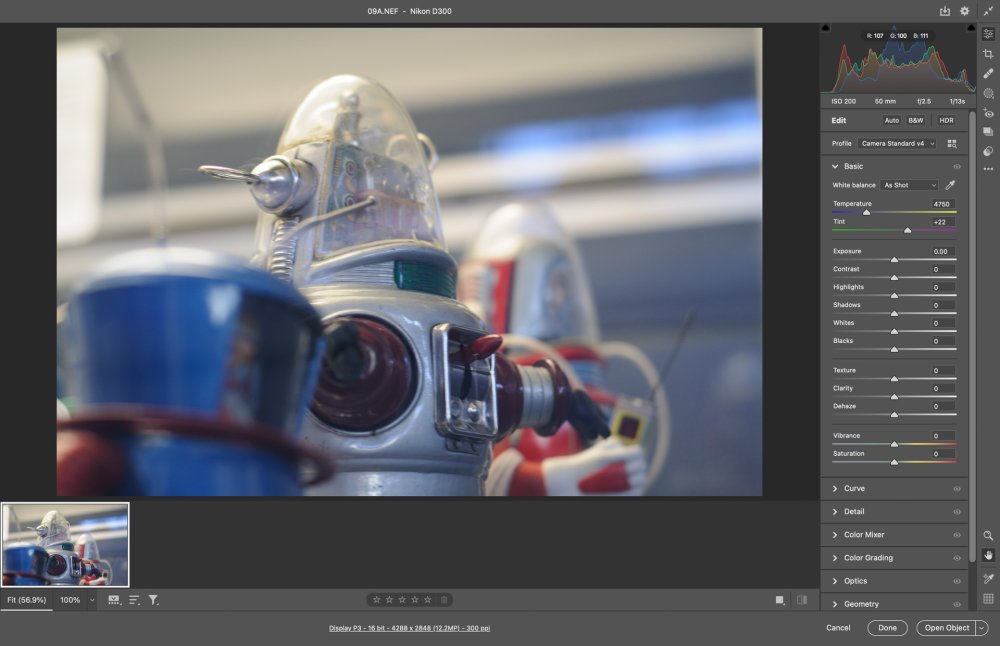The image size is (1000, 646).
Task: Click the Auto edit button
Action: (x=891, y=120)
